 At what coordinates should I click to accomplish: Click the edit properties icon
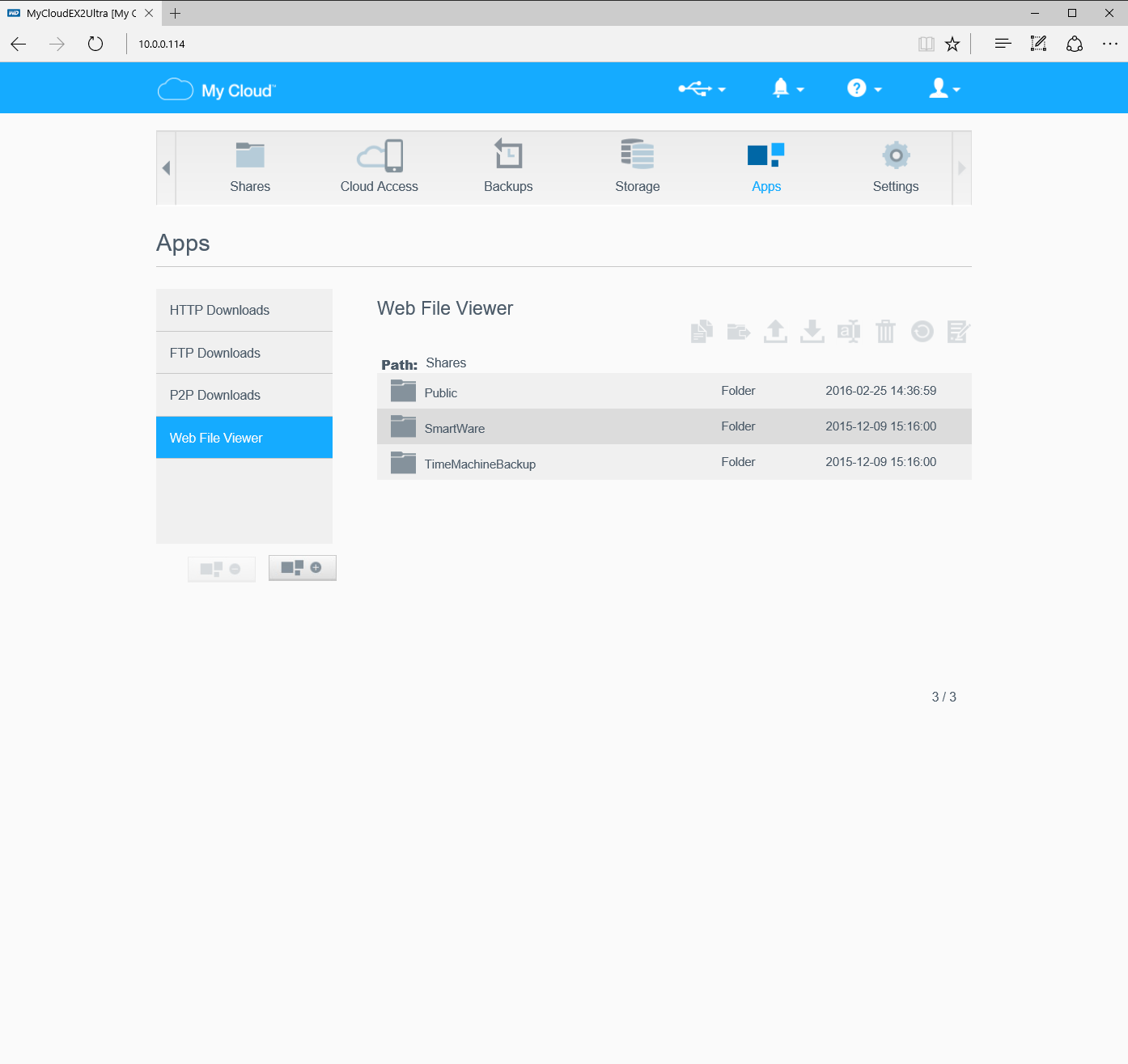click(x=958, y=331)
